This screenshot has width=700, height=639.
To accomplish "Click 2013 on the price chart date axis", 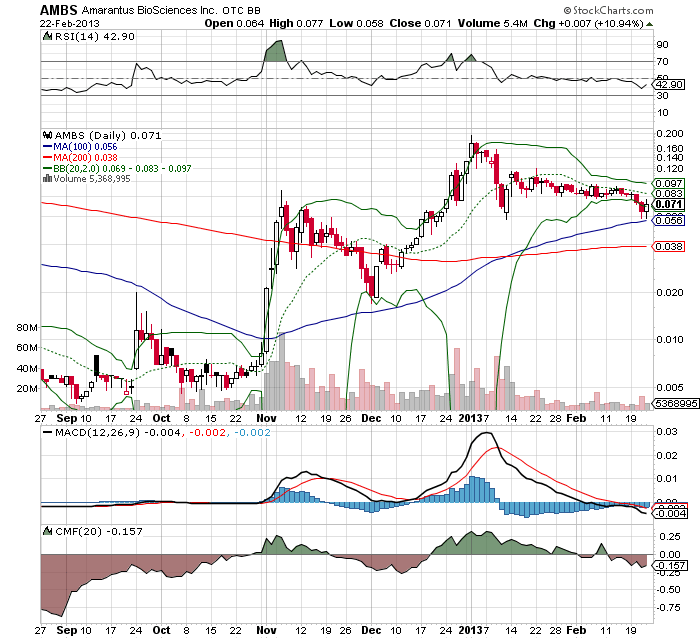I will click(471, 418).
